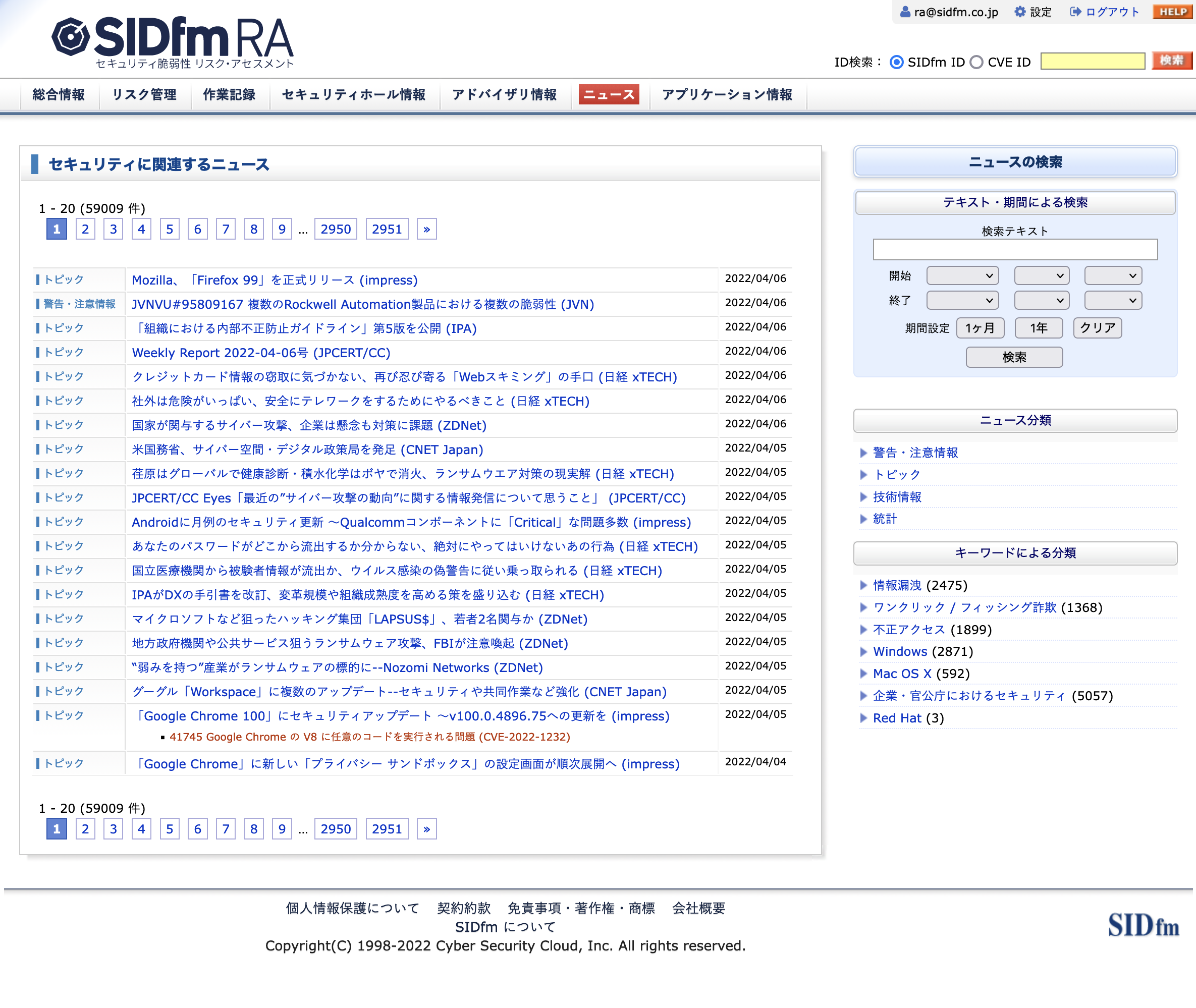This screenshot has width=1196, height=1008.
Task: Open SIDfm について footer link
Action: [505, 927]
